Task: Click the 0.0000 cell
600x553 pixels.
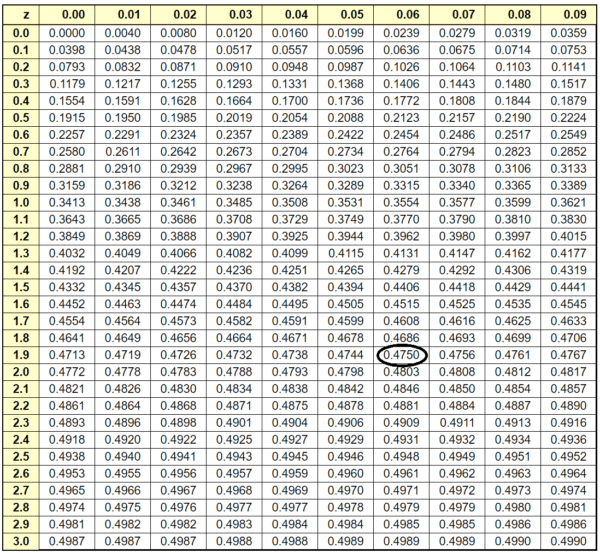Action: point(67,33)
